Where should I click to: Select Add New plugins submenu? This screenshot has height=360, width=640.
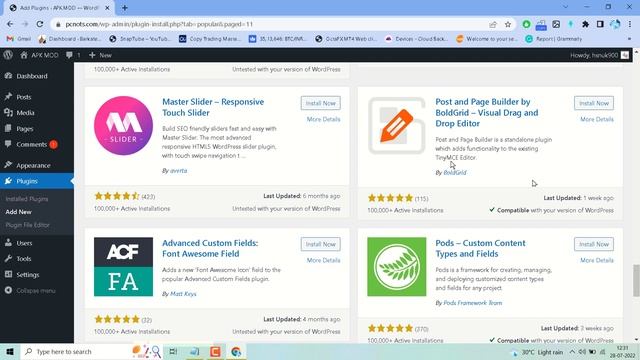18,212
